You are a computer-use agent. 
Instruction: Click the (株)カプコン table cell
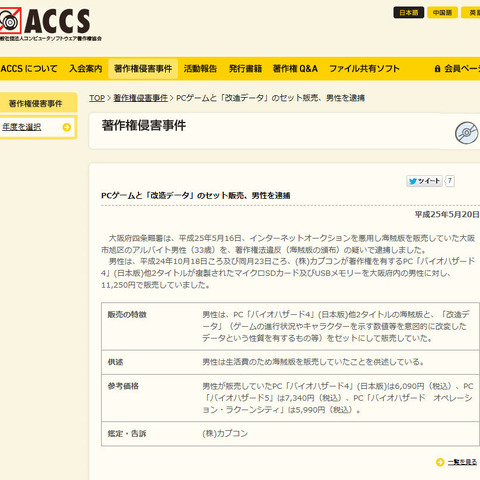225,434
